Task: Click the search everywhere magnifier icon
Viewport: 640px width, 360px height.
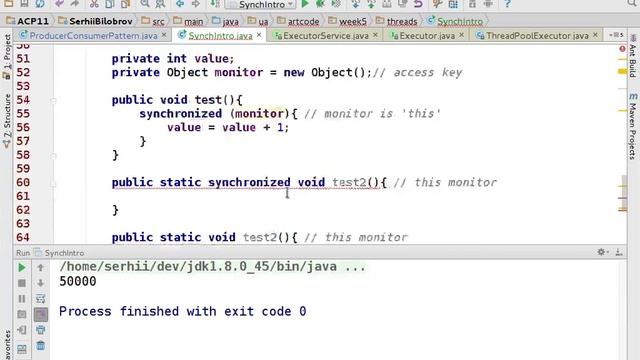Action: 632,4
